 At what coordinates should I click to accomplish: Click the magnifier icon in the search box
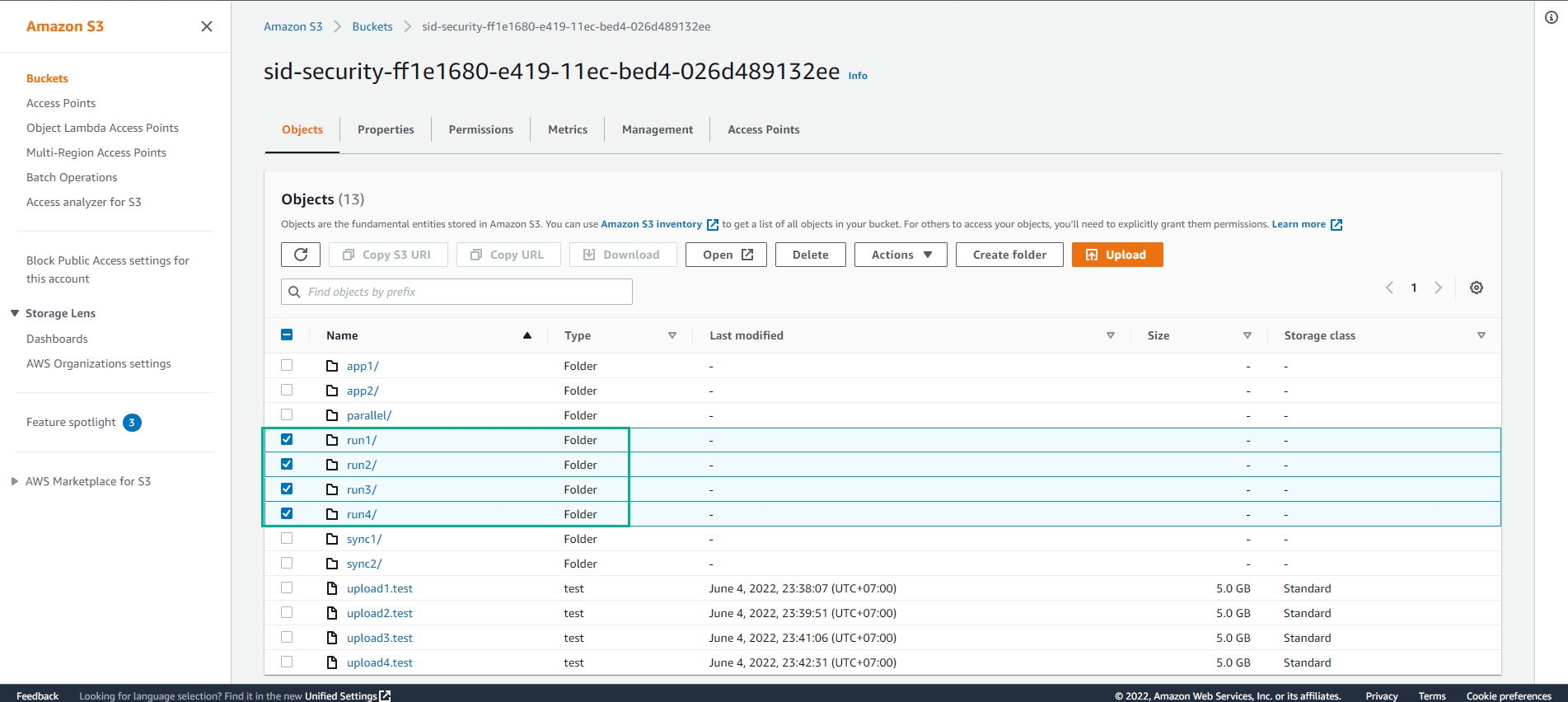(x=294, y=292)
